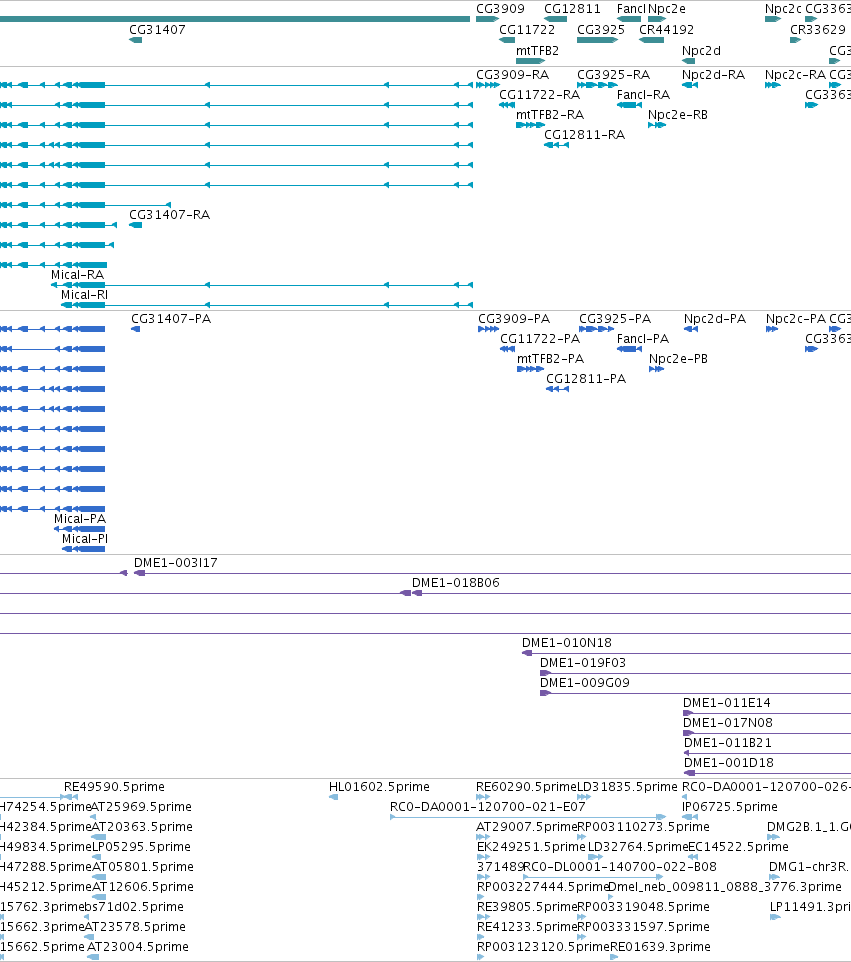851x962 pixels.
Task: Select the Fancl-PA protein label
Action: (642, 339)
